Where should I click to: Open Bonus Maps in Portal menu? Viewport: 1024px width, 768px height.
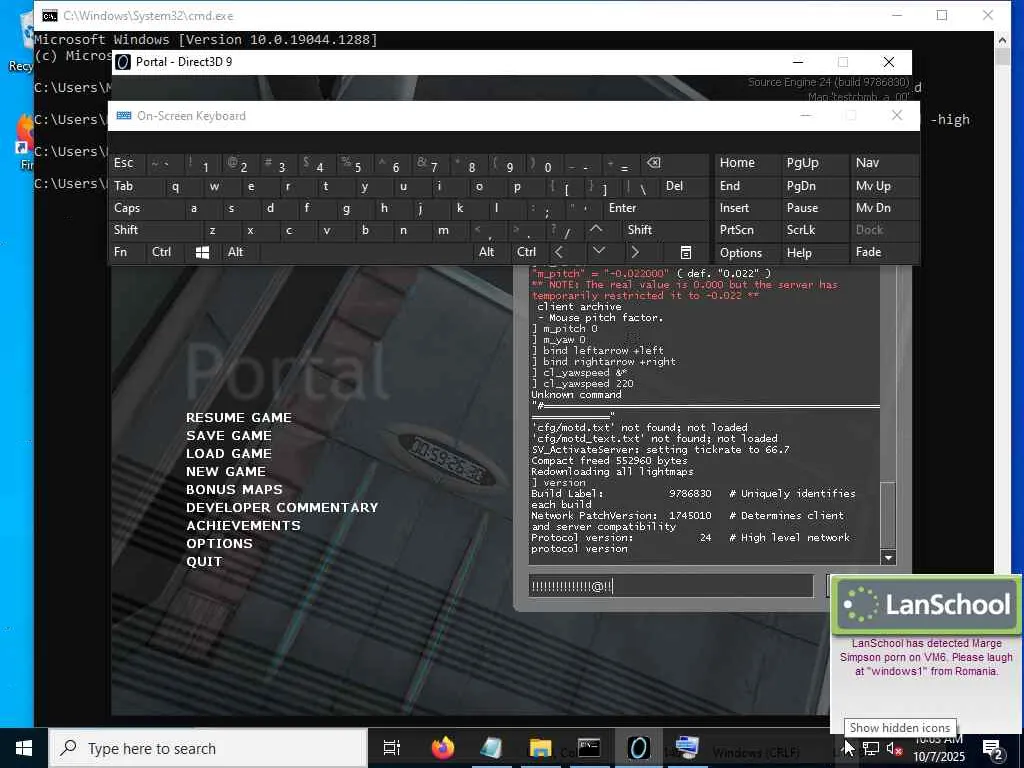(234, 489)
